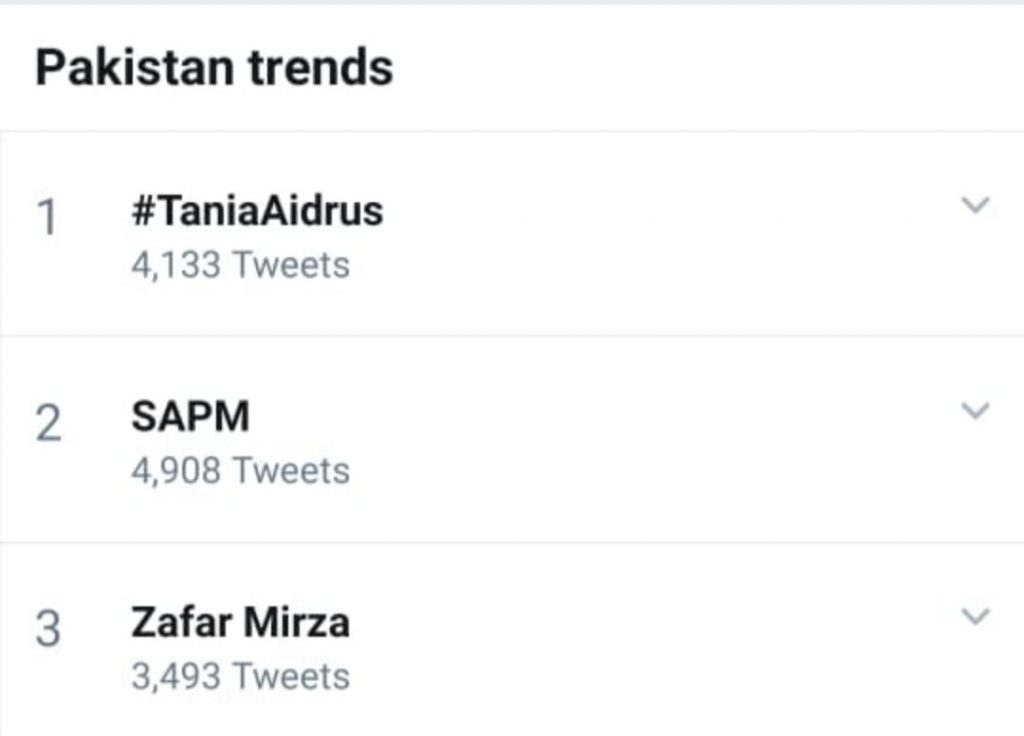Click rank number 2 beside SAPM
This screenshot has width=1024, height=736.
47,424
